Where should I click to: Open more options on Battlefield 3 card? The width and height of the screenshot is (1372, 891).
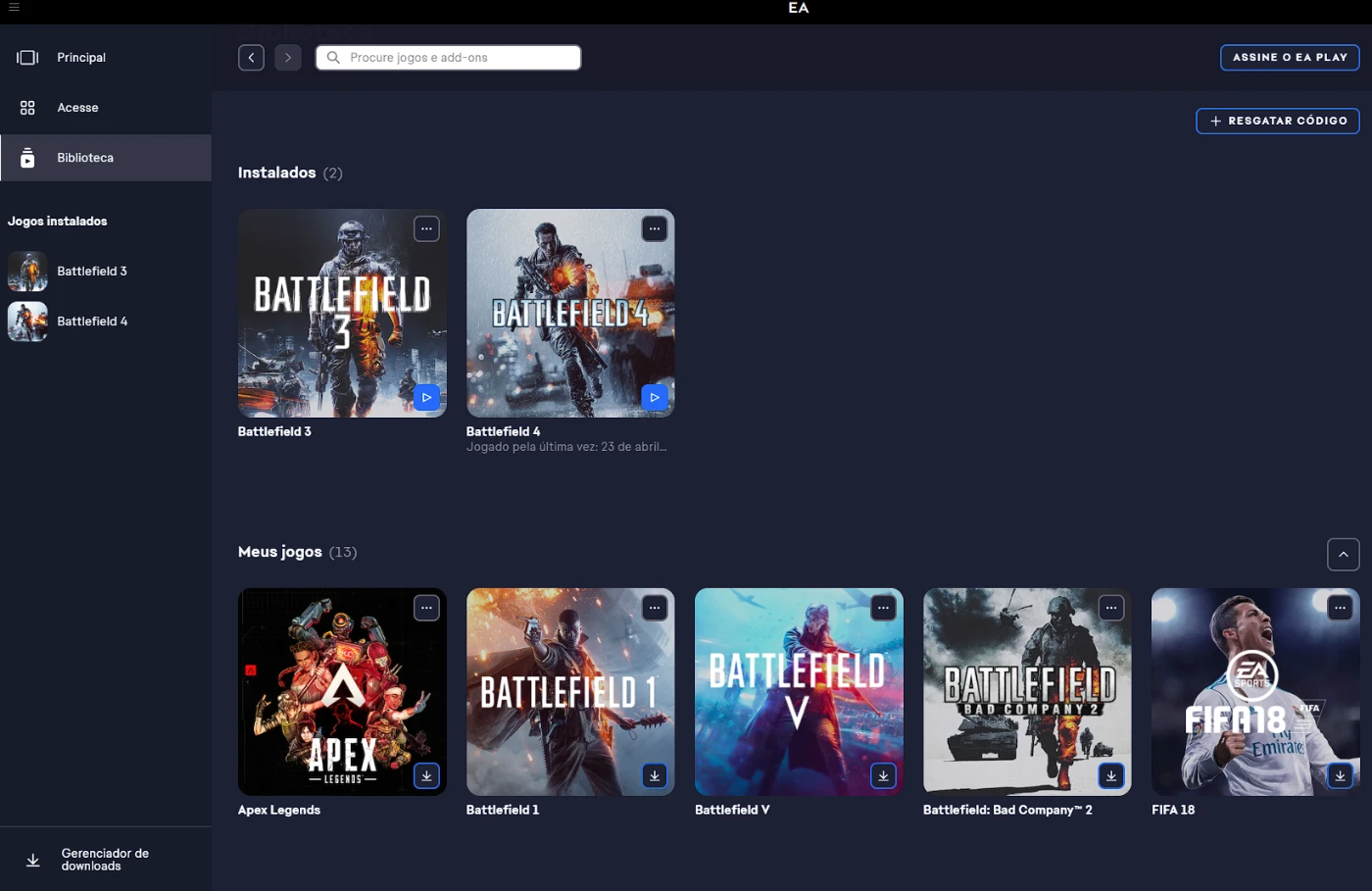click(x=426, y=229)
